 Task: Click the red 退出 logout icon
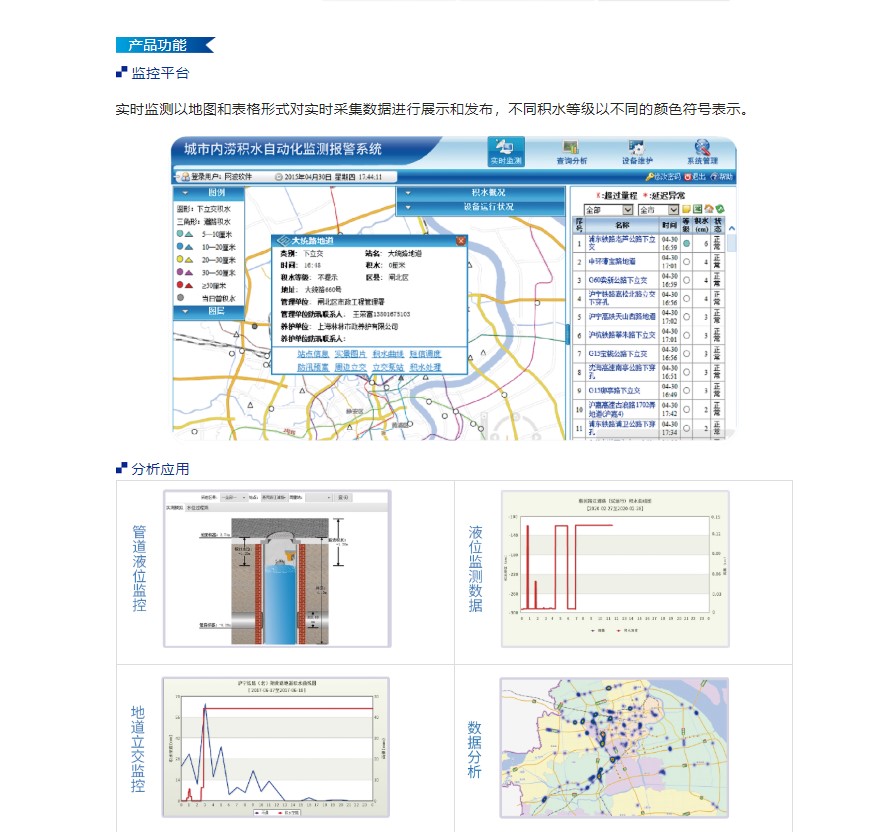[688, 177]
